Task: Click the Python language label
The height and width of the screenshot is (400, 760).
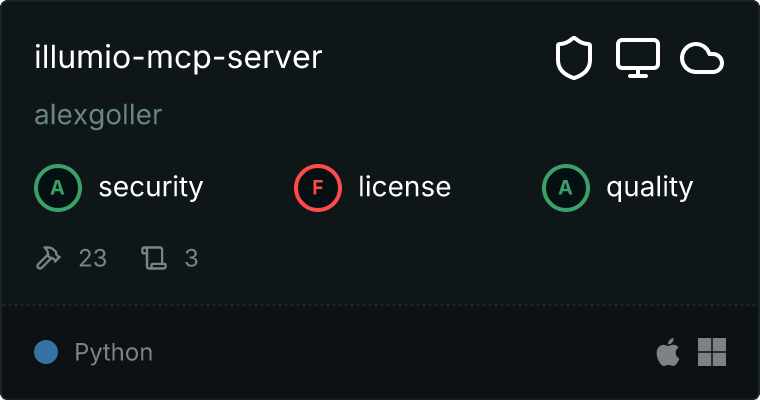Action: pyautogui.click(x=113, y=352)
